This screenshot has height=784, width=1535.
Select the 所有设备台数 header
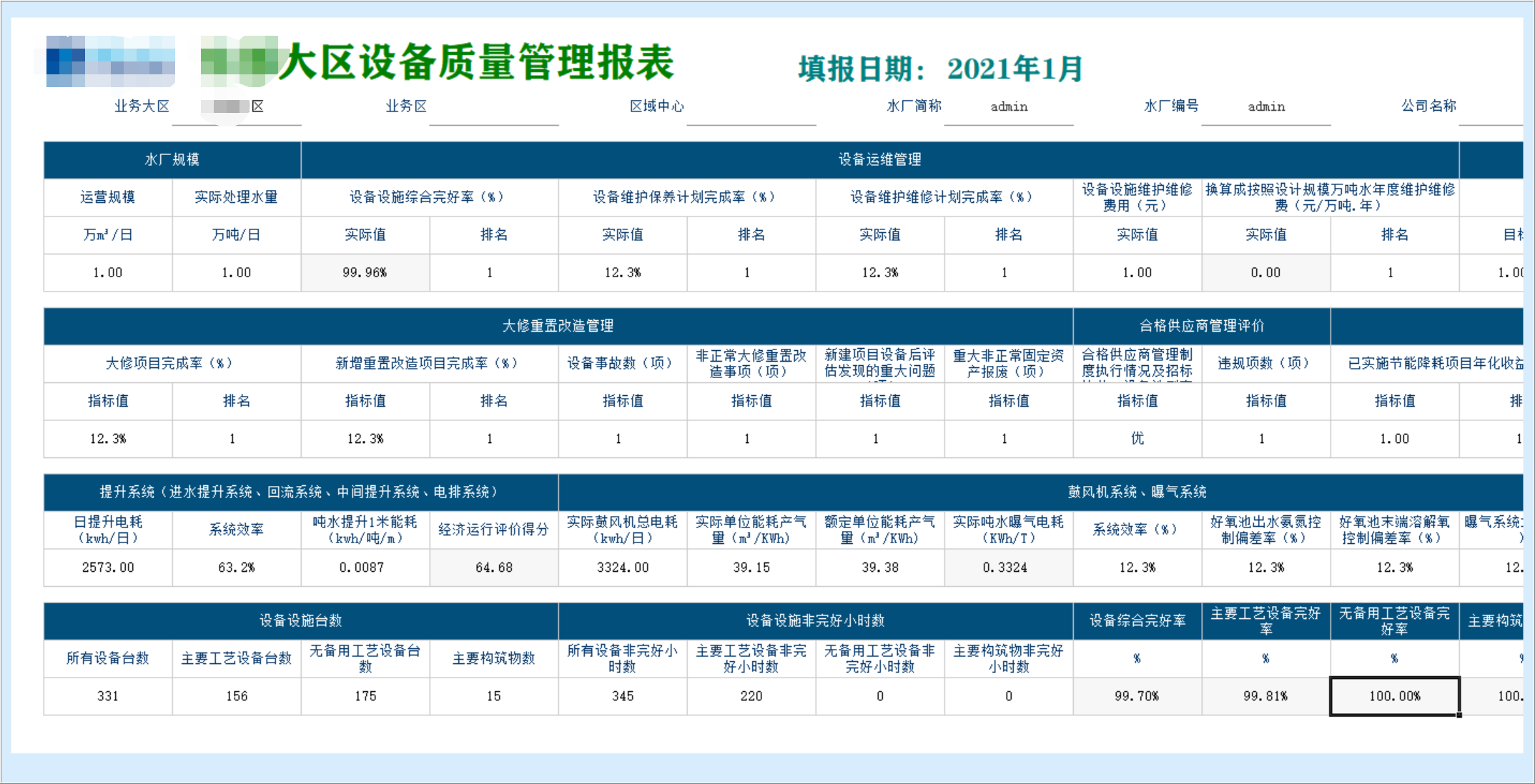108,658
